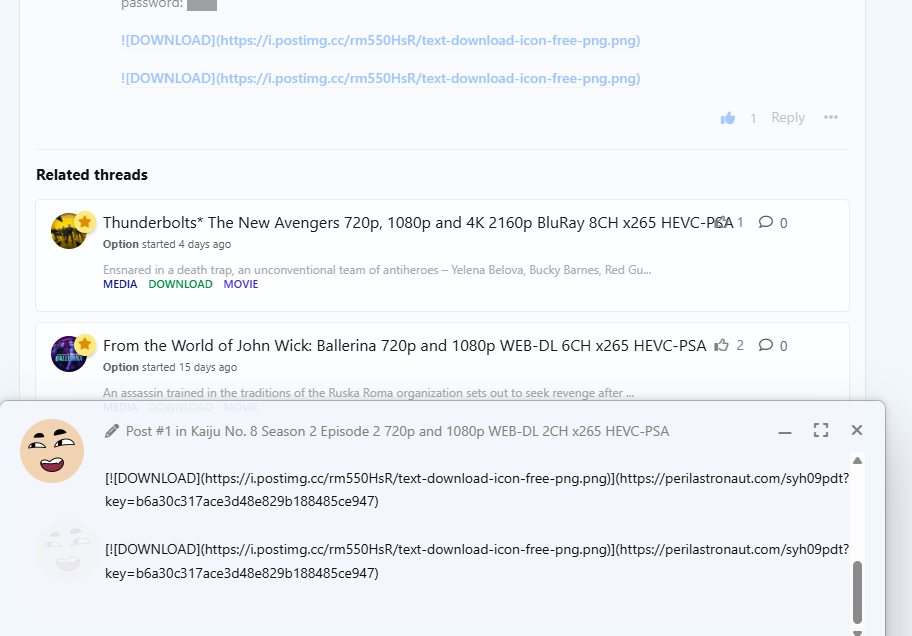The width and height of the screenshot is (912, 636).
Task: Open comments icon on Thunderbolts thread
Action: pyautogui.click(x=765, y=222)
